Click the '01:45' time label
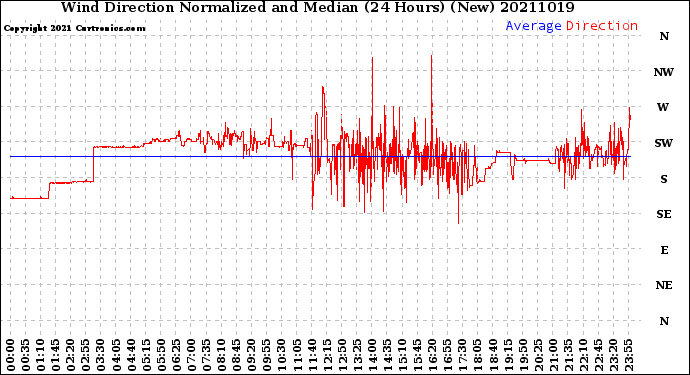Screen dimensions: 690x375 [56, 355]
